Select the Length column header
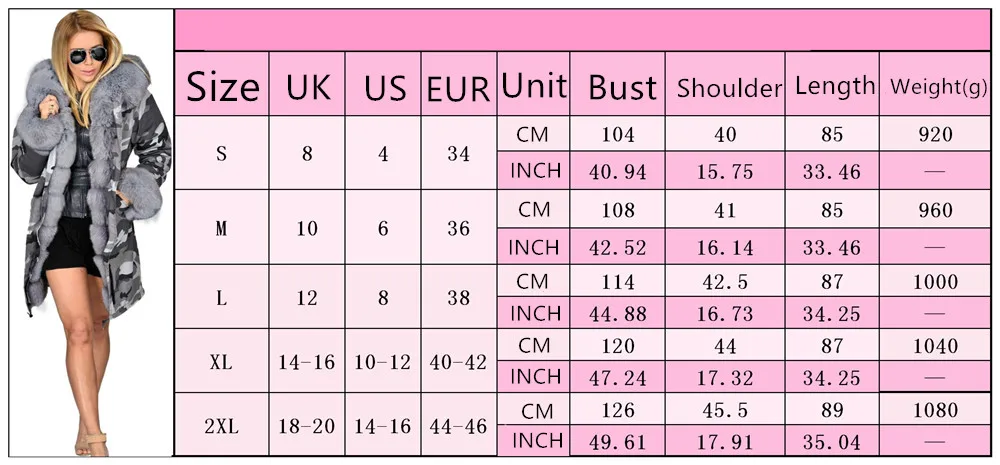The width and height of the screenshot is (1000, 465). [835, 86]
